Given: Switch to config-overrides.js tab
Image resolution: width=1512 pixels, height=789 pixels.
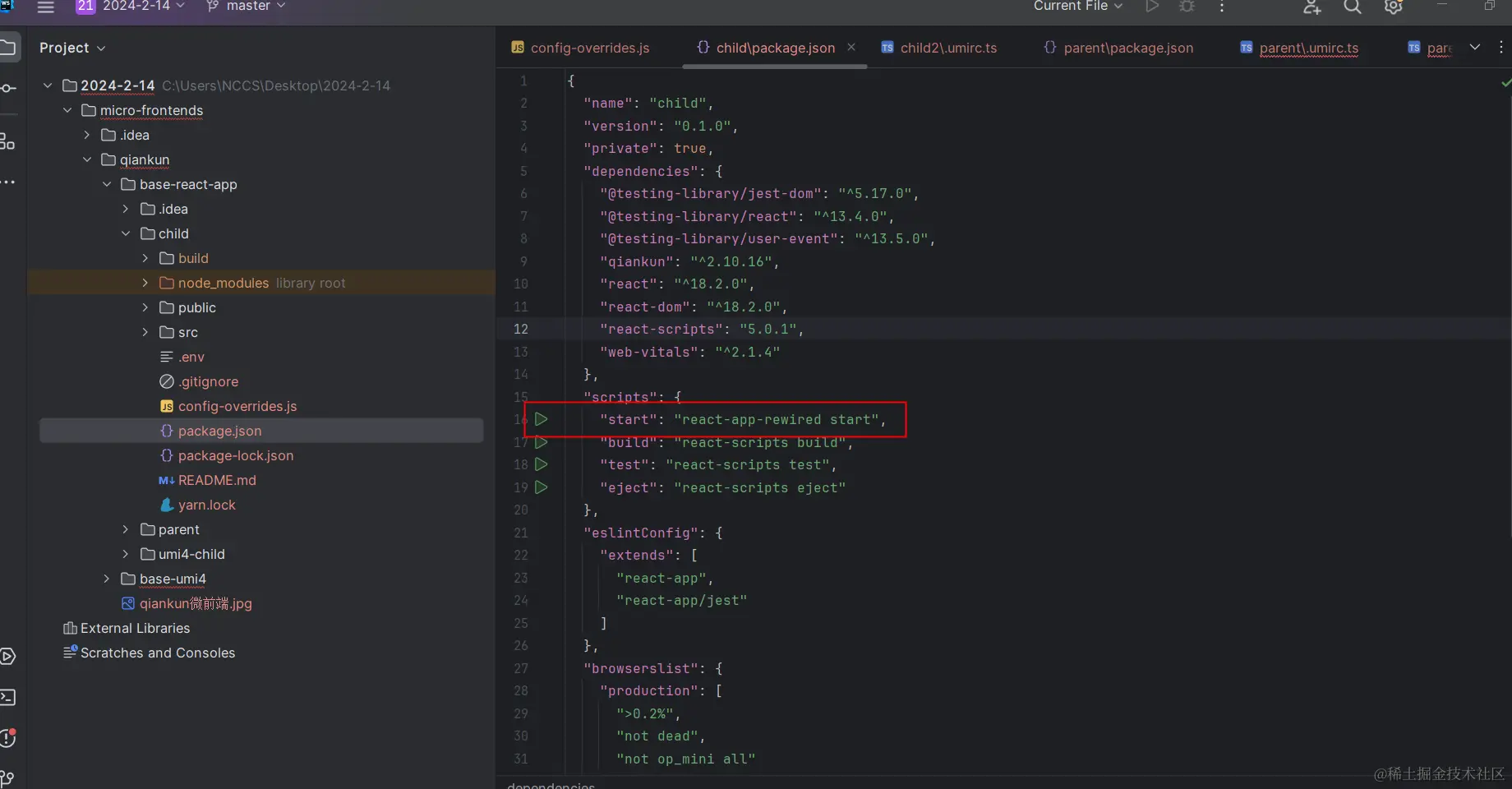Looking at the screenshot, I should [589, 48].
